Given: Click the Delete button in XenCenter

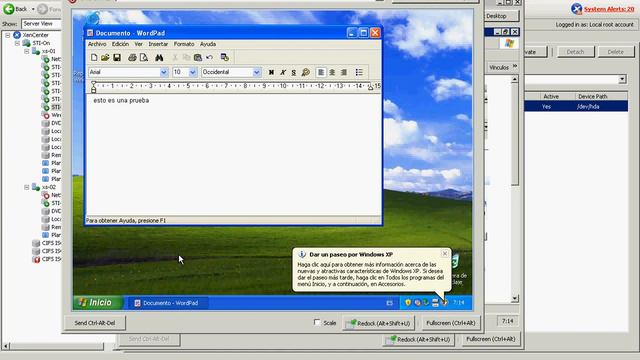Looking at the screenshot, I should (x=616, y=52).
